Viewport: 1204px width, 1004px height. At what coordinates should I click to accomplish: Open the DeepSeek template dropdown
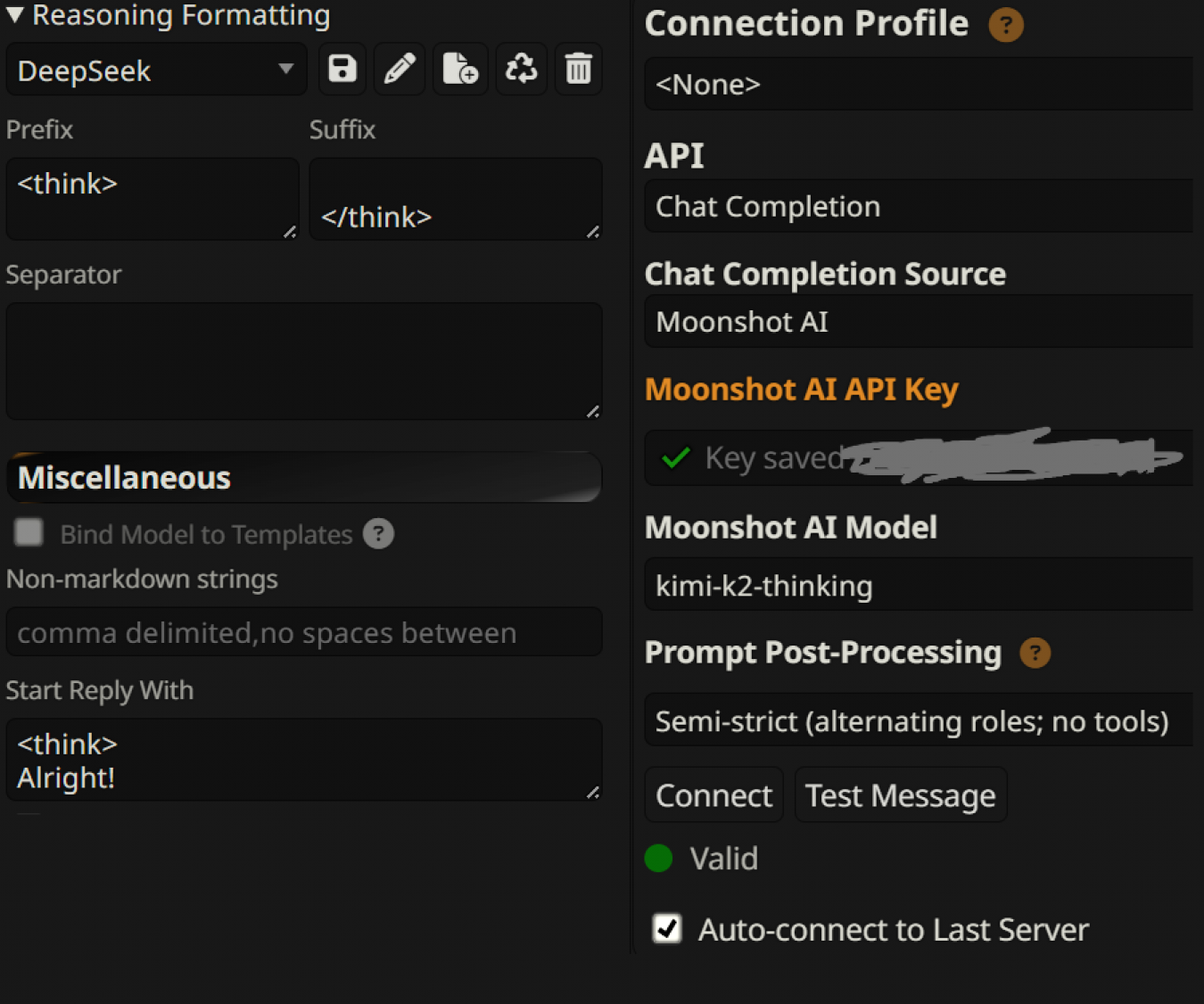point(156,70)
